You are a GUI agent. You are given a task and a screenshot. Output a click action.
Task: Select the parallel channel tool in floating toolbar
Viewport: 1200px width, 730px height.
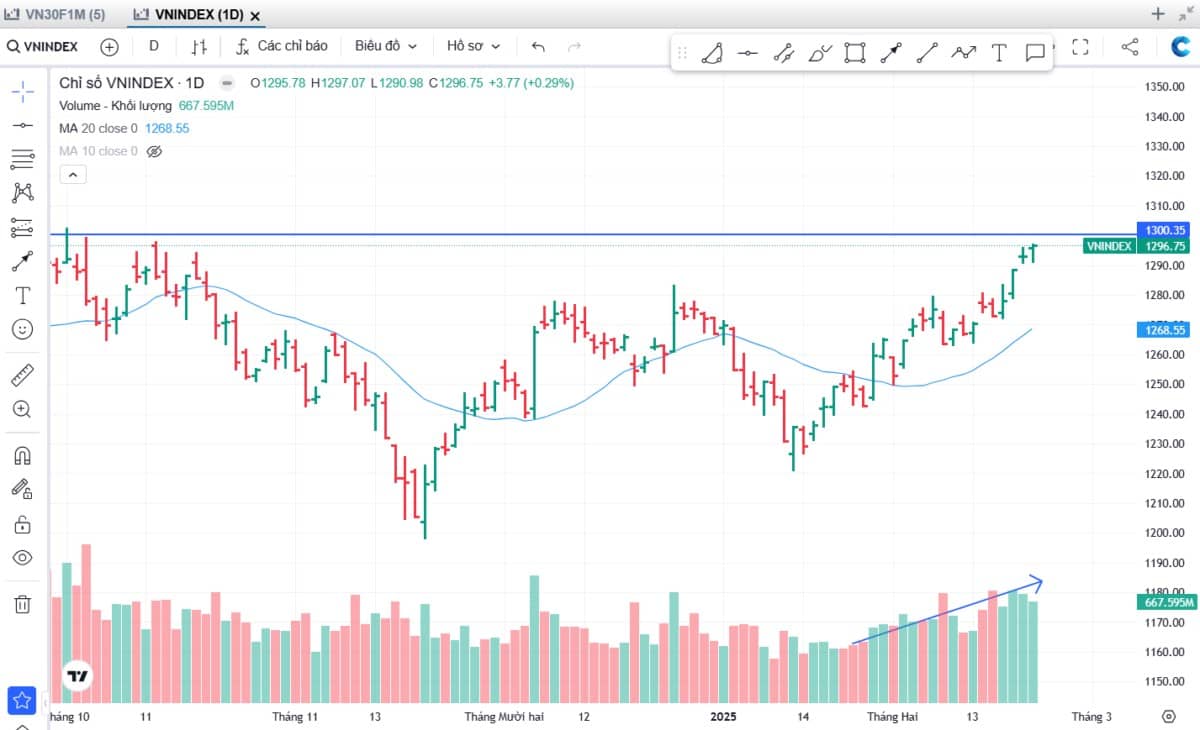pos(783,53)
